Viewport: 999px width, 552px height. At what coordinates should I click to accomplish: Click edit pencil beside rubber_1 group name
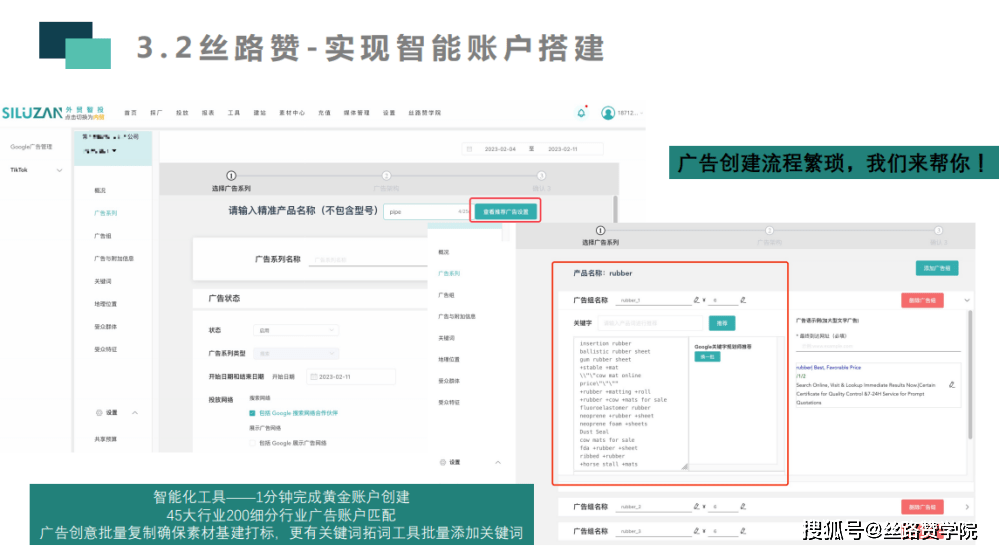(696, 299)
